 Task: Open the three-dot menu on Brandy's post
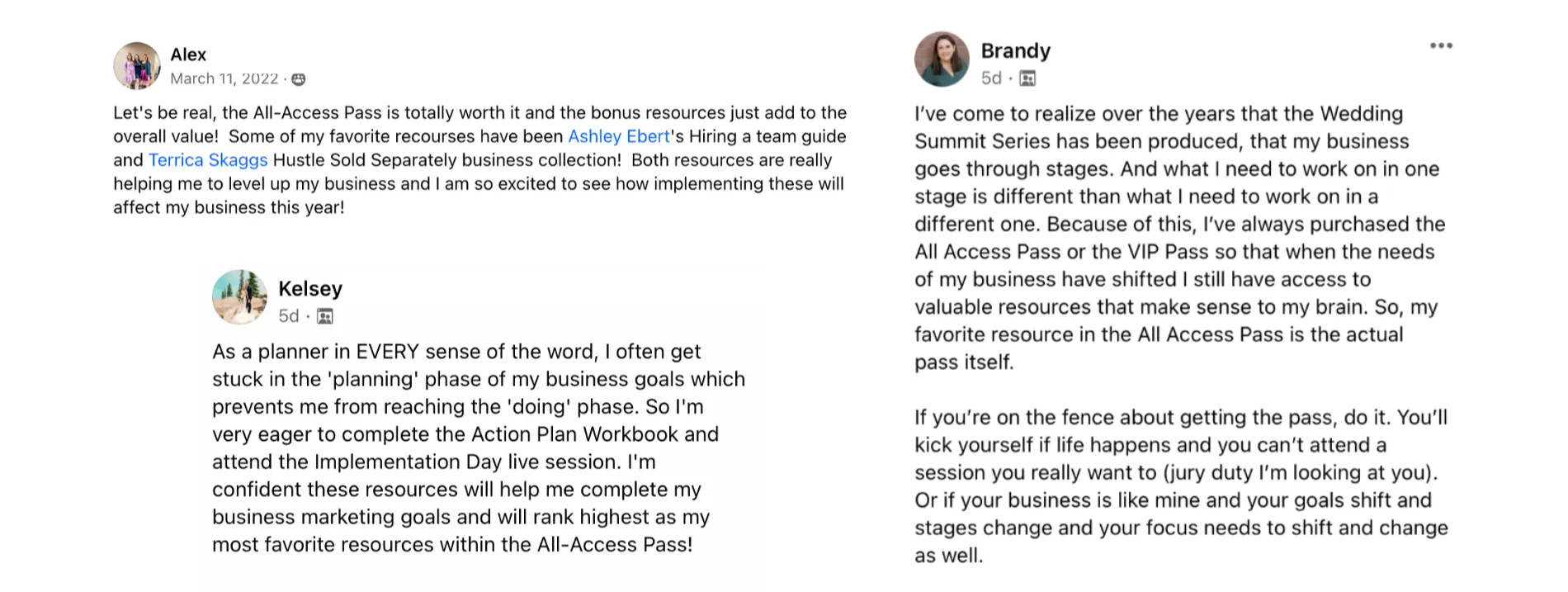coord(1441,46)
